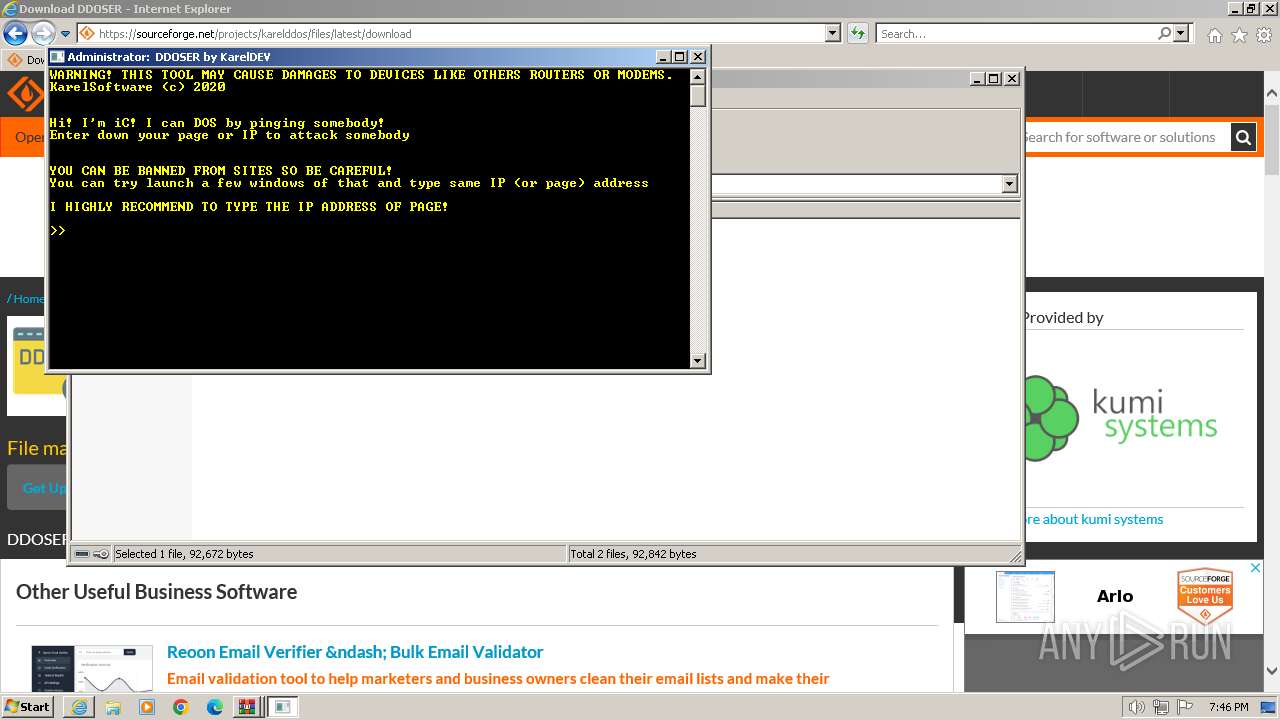
Task: Click 'I HIGHLY RECOMMEND TO TYPE' console line
Action: click(249, 207)
